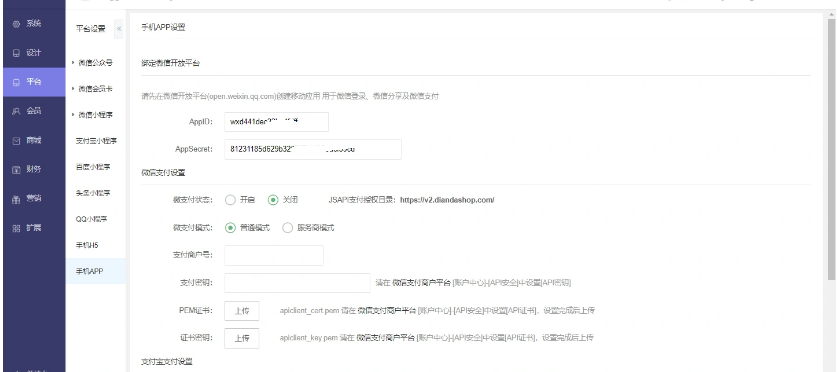
Task: Set 微支付状态 to 关闭
Action: pyautogui.click(x=273, y=200)
